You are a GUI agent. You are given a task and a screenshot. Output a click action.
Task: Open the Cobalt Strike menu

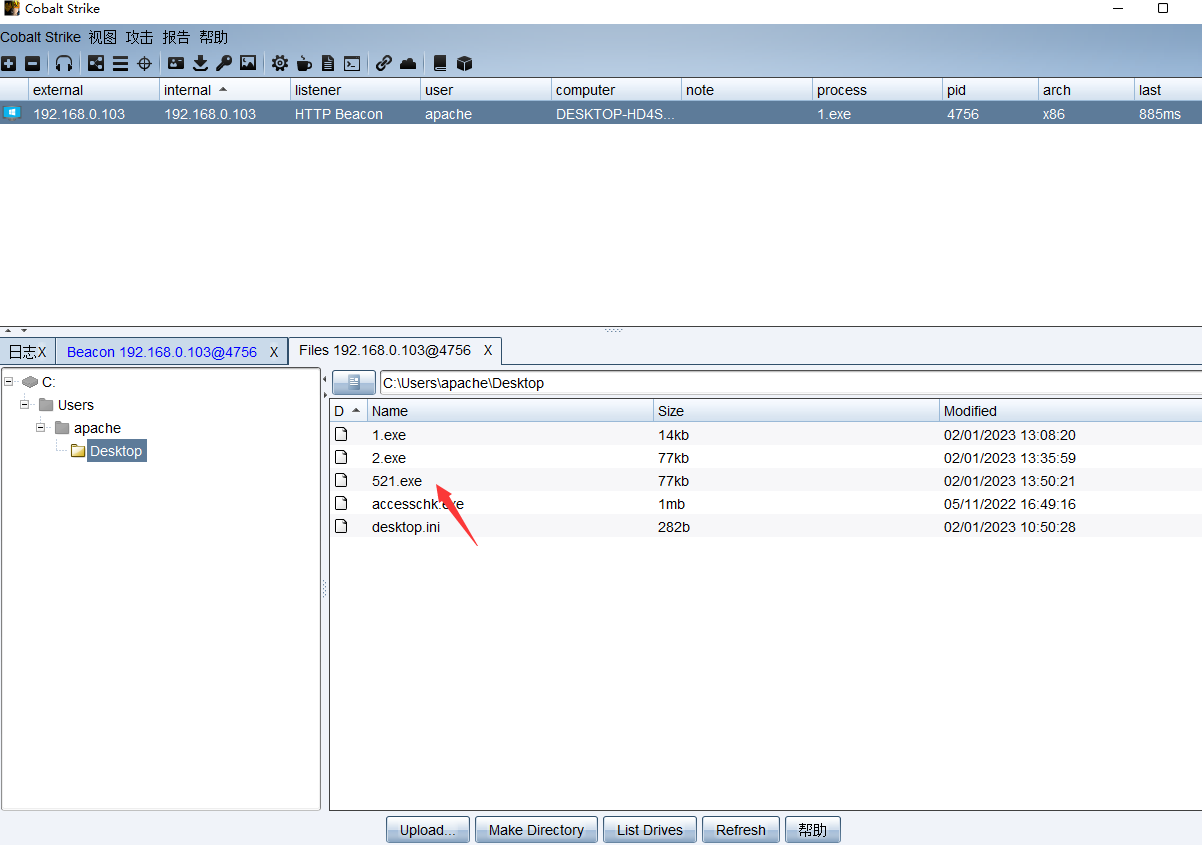(x=41, y=37)
